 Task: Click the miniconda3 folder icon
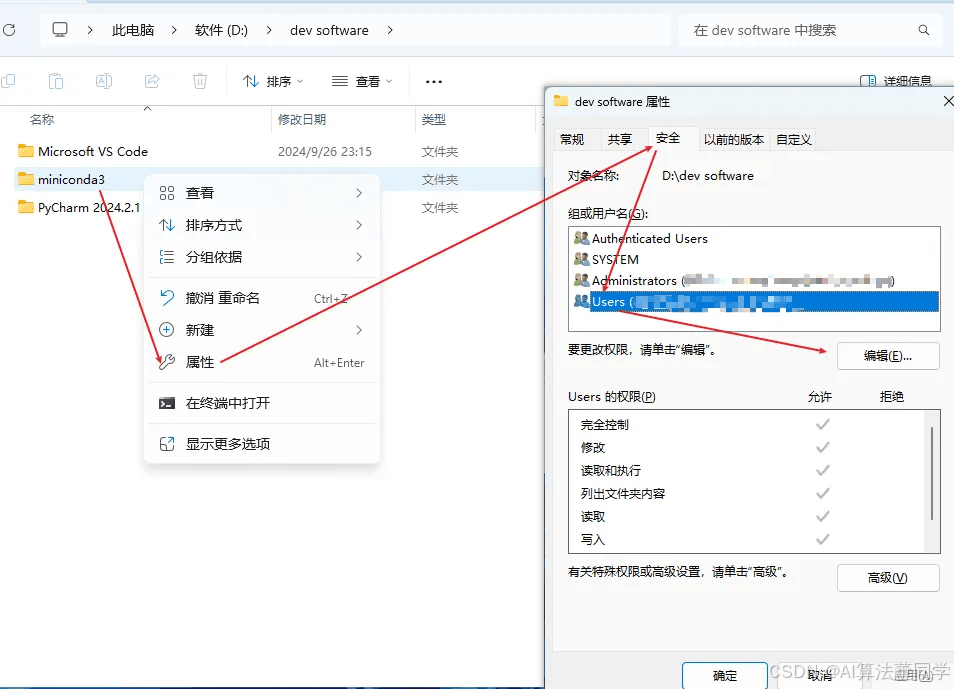[26, 178]
